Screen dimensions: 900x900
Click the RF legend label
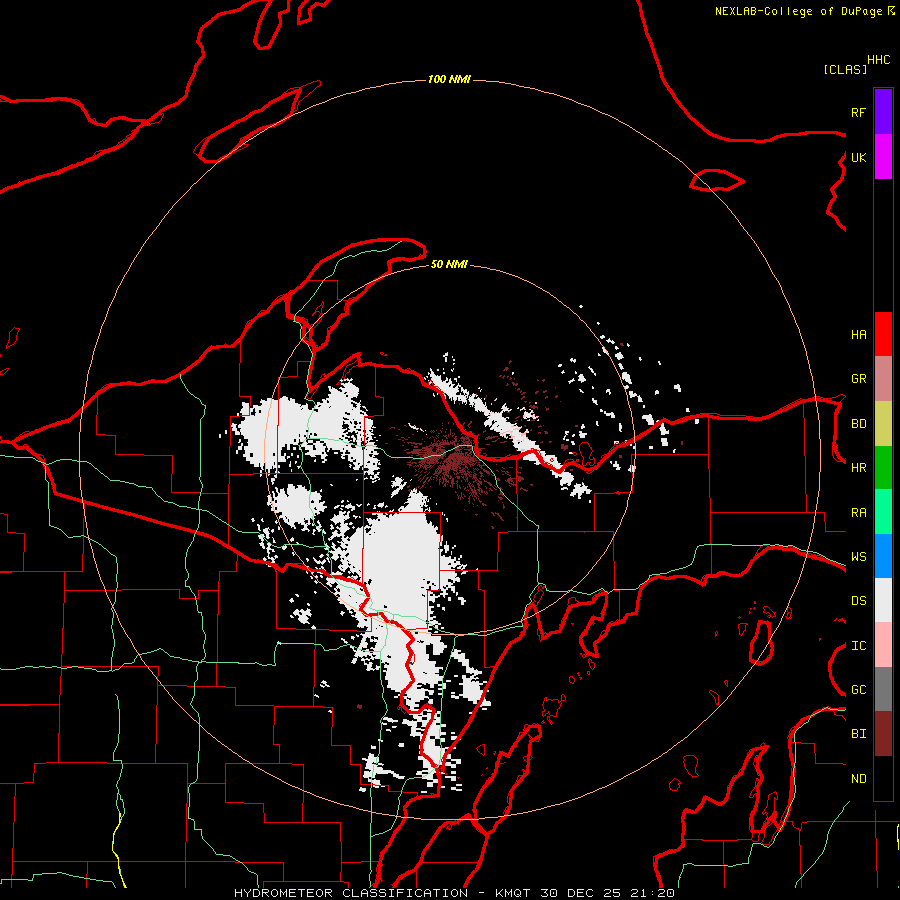[858, 112]
